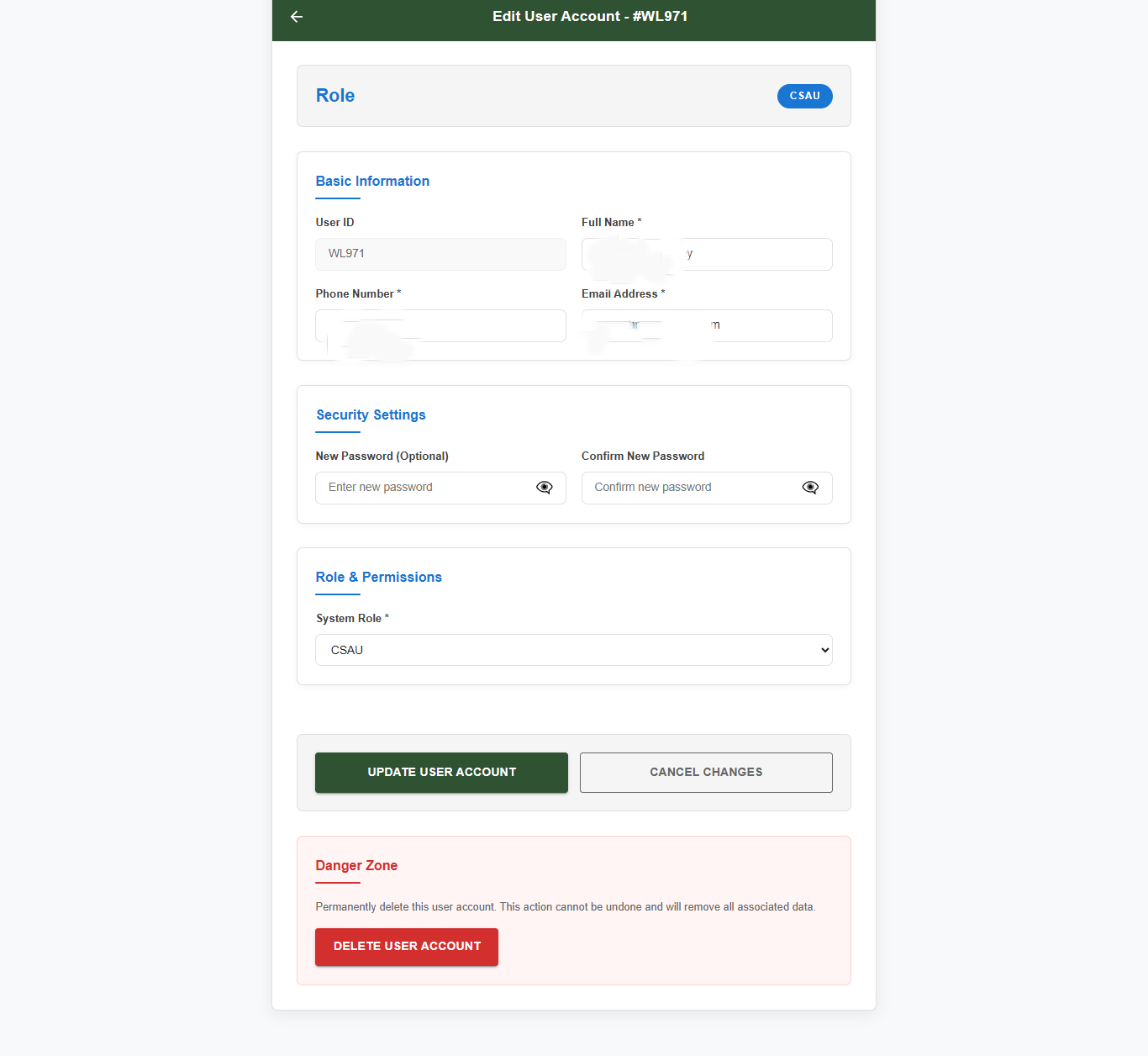
Task: Click into the Phone Number field
Action: click(440, 325)
